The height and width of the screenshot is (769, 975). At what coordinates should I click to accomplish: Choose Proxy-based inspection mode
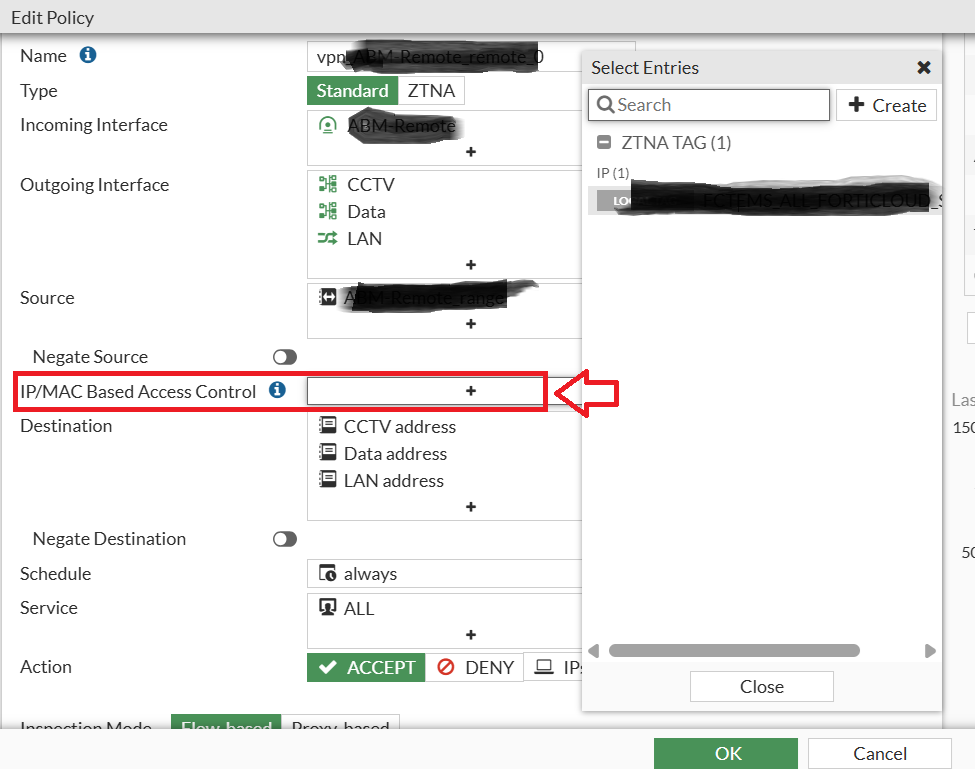(340, 722)
